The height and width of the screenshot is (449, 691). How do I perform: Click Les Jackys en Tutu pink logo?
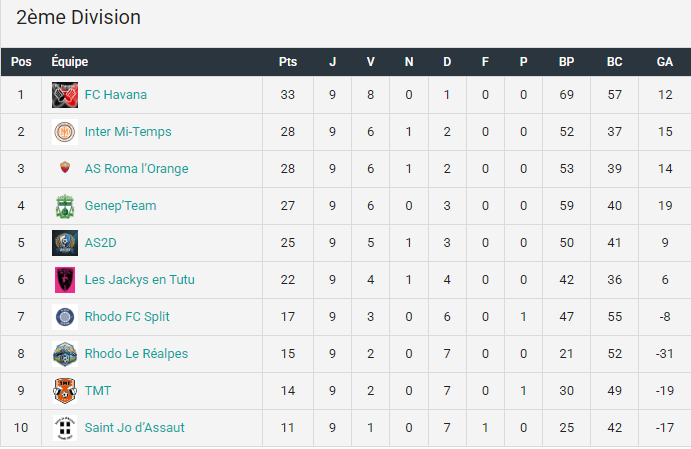coord(65,280)
